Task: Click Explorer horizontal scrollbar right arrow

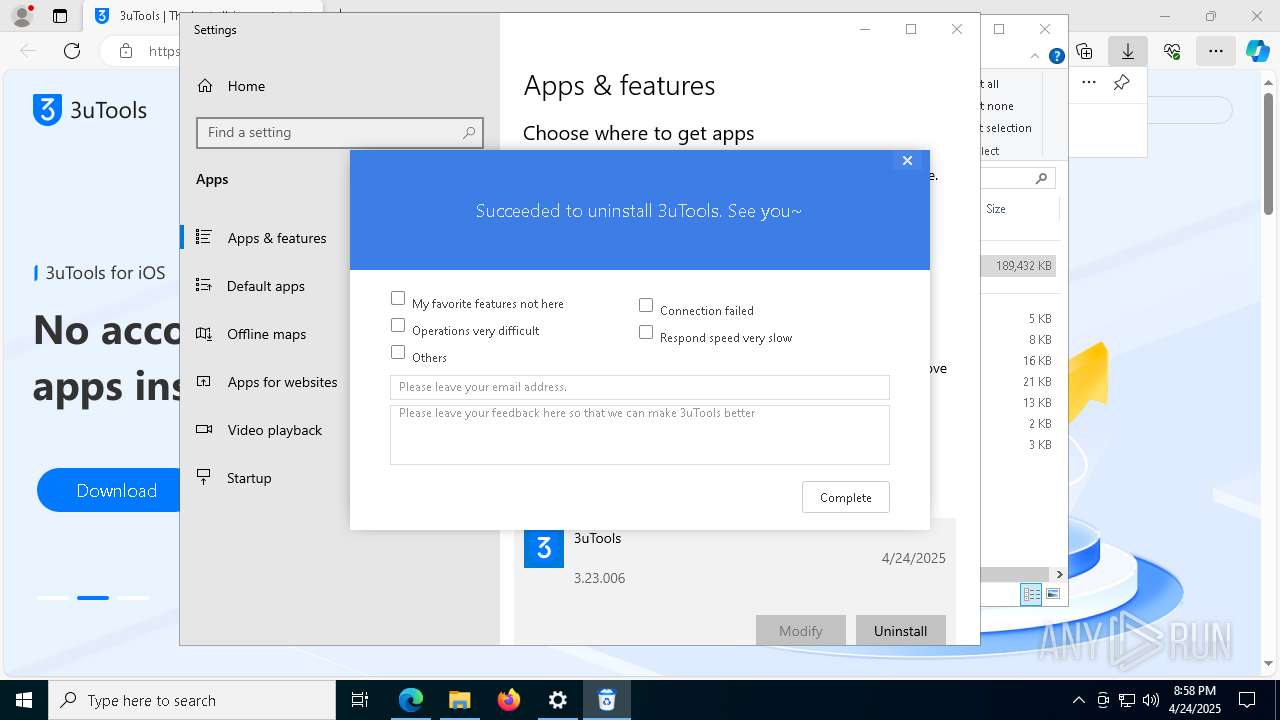Action: (1059, 575)
